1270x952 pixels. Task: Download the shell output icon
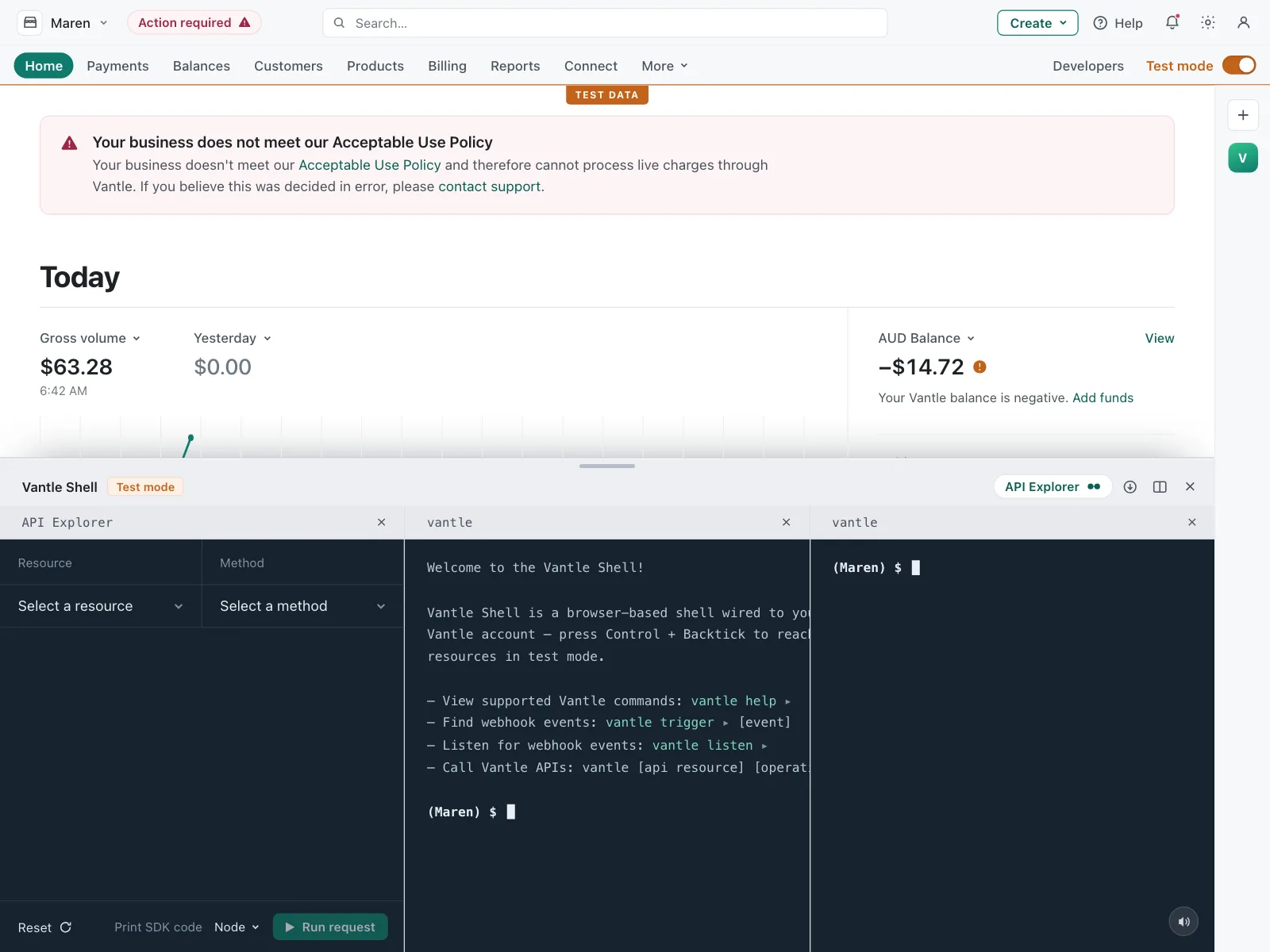tap(1130, 487)
